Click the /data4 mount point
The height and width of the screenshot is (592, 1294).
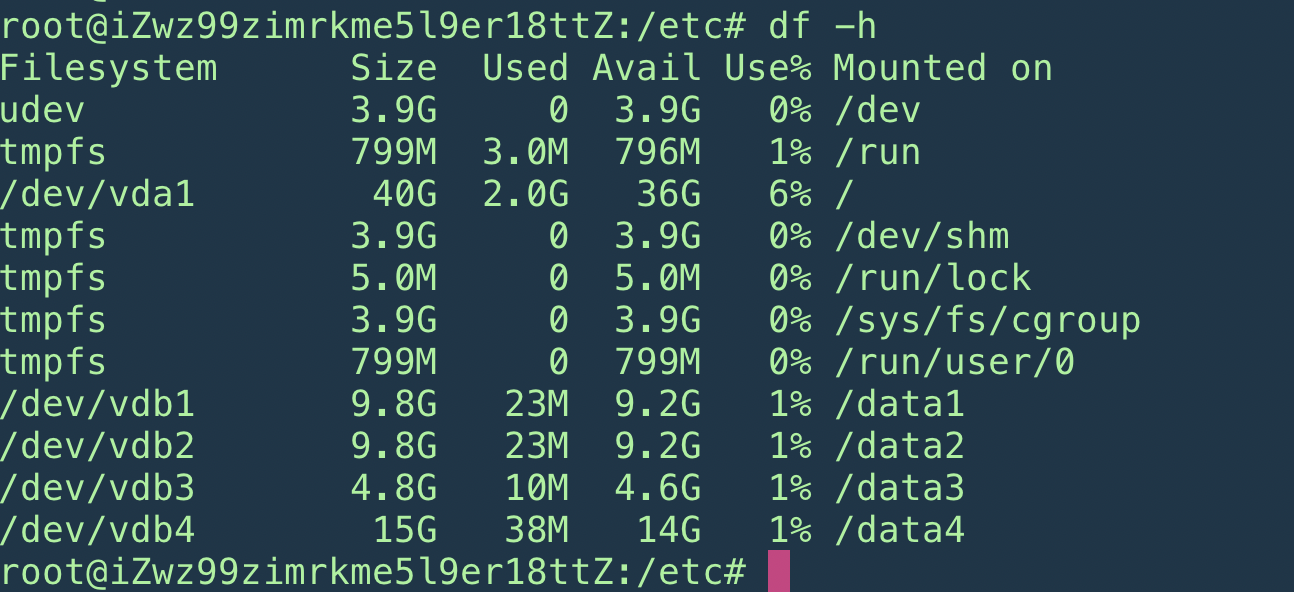pyautogui.click(x=898, y=530)
